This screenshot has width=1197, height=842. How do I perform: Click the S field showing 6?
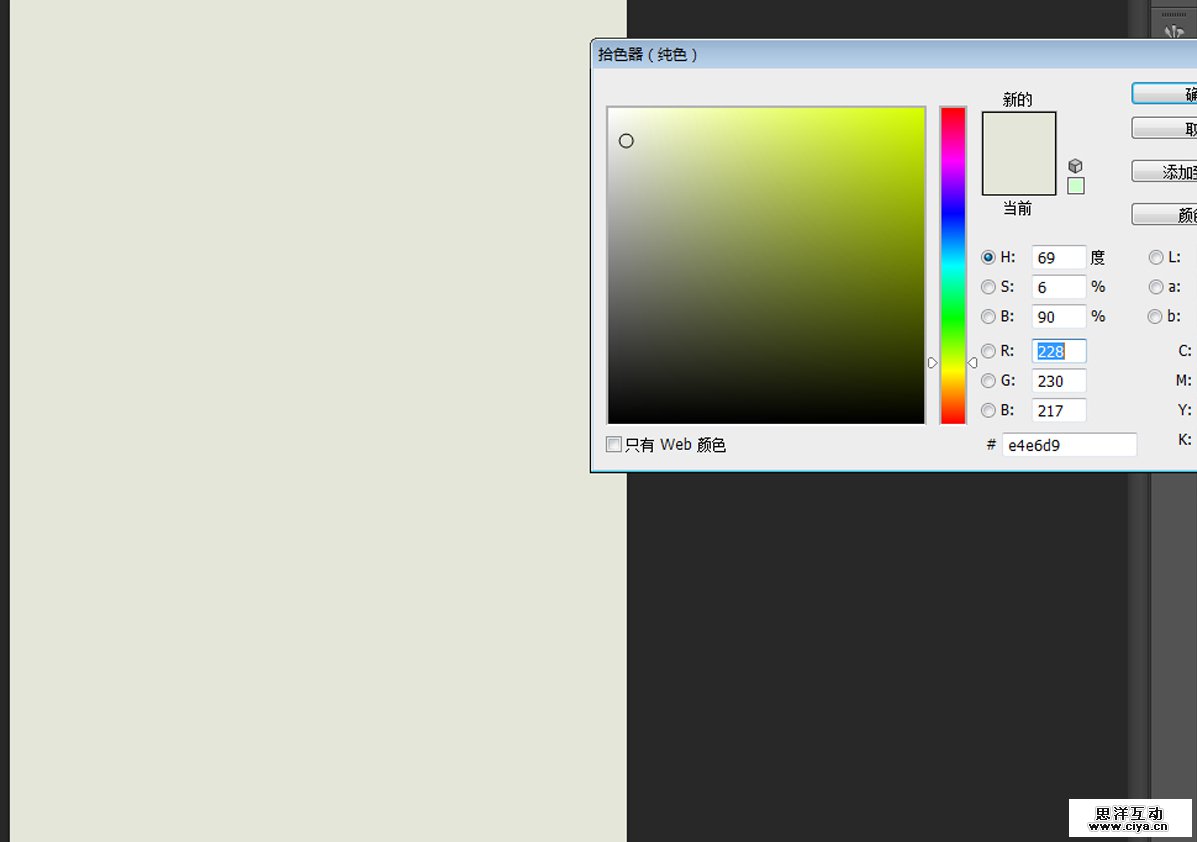pyautogui.click(x=1058, y=287)
